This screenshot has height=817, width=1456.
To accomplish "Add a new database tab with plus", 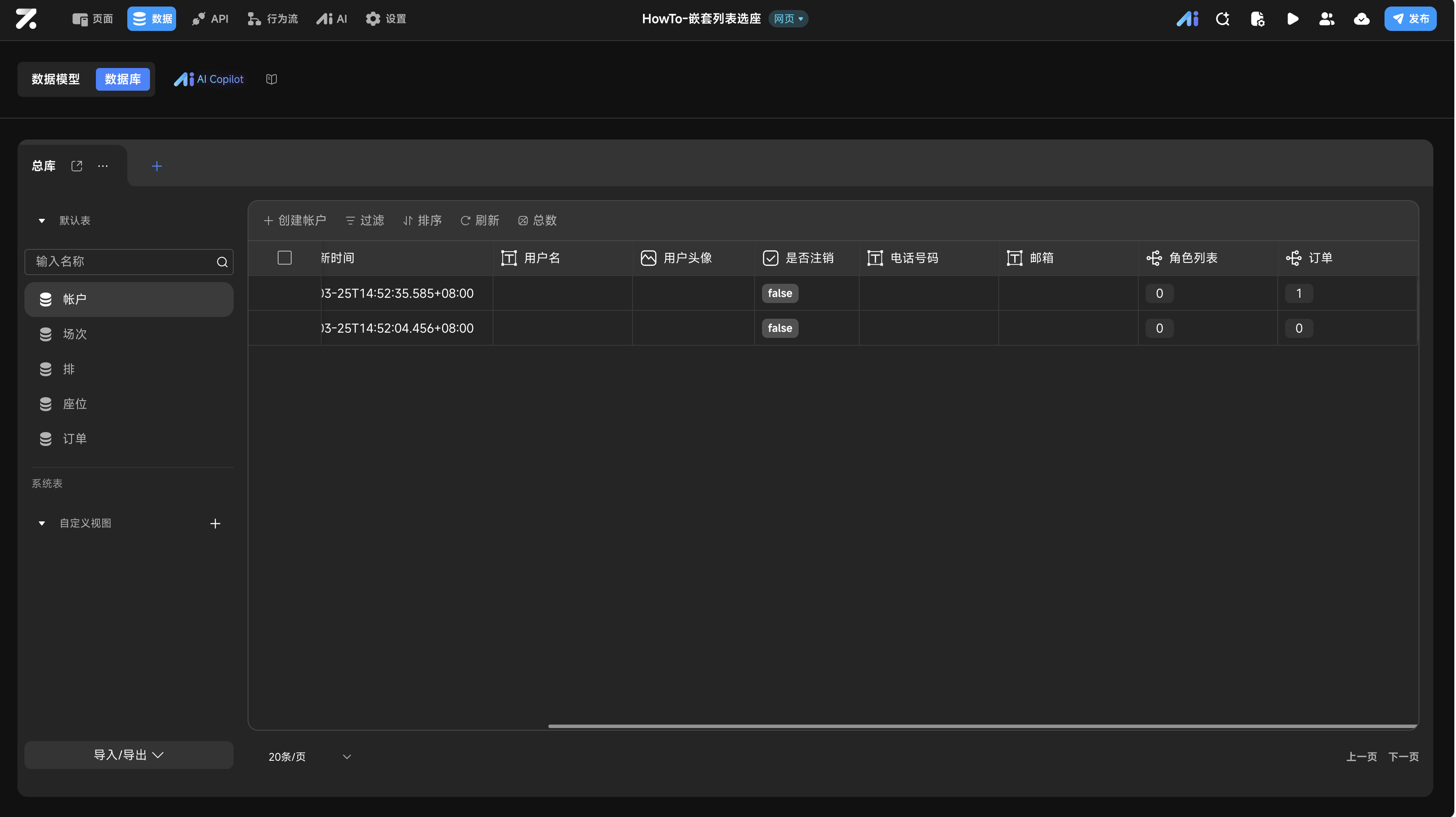I will 157,166.
